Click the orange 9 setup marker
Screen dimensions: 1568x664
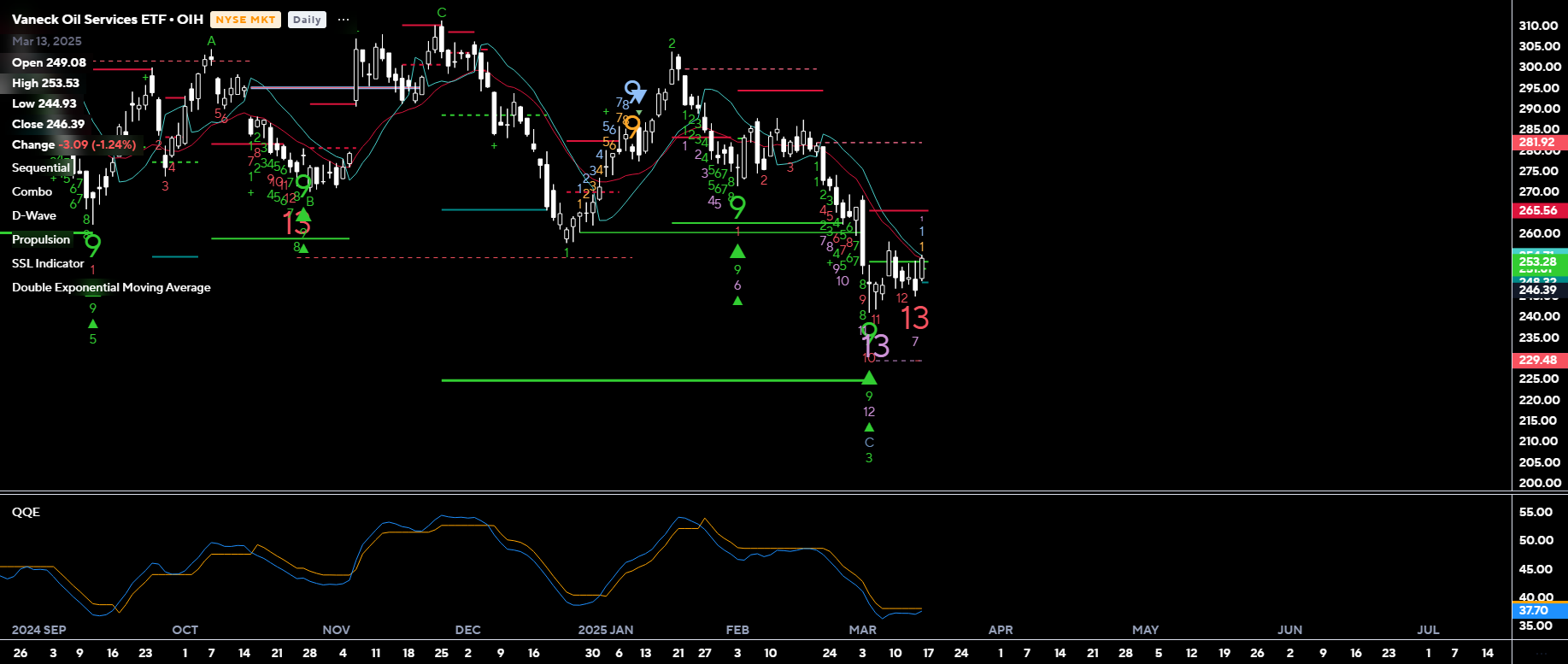pos(632,125)
